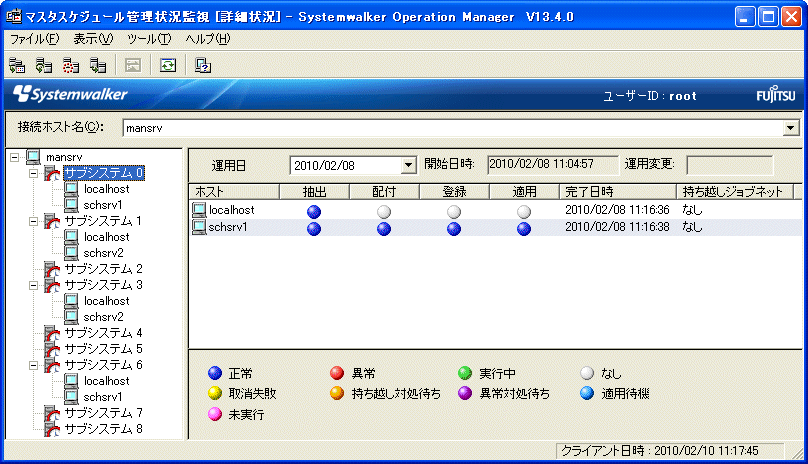The height and width of the screenshot is (464, 808).
Task: Select localhost under サブシステム 1
Action: click(107, 237)
